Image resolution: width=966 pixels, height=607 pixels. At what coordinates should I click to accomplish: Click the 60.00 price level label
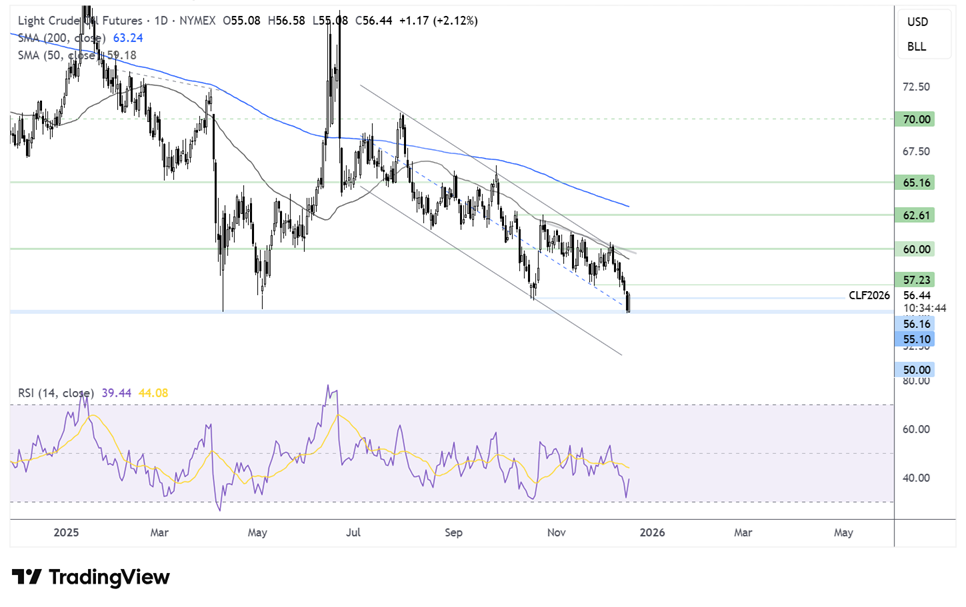(918, 249)
